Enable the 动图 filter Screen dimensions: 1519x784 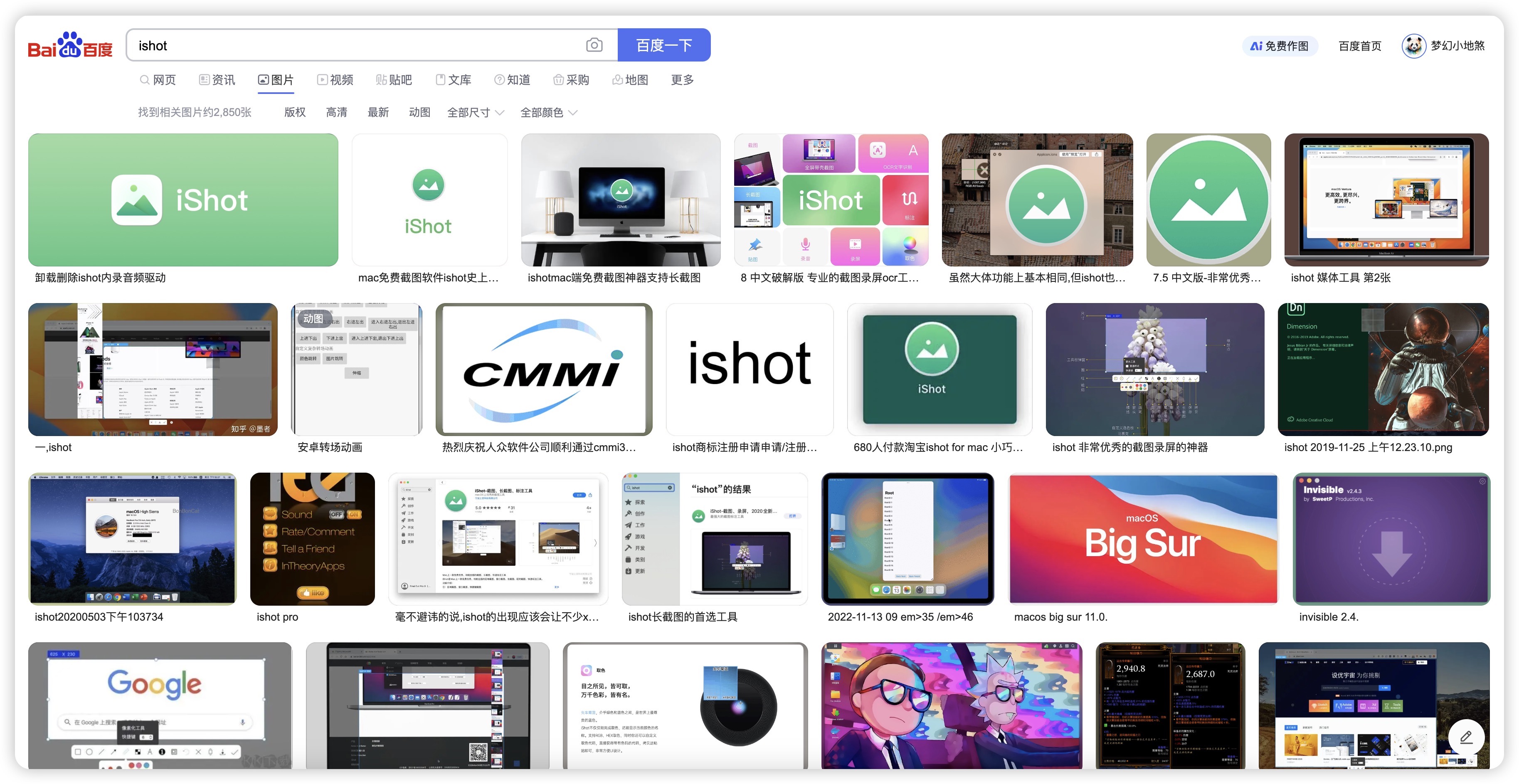(x=419, y=113)
